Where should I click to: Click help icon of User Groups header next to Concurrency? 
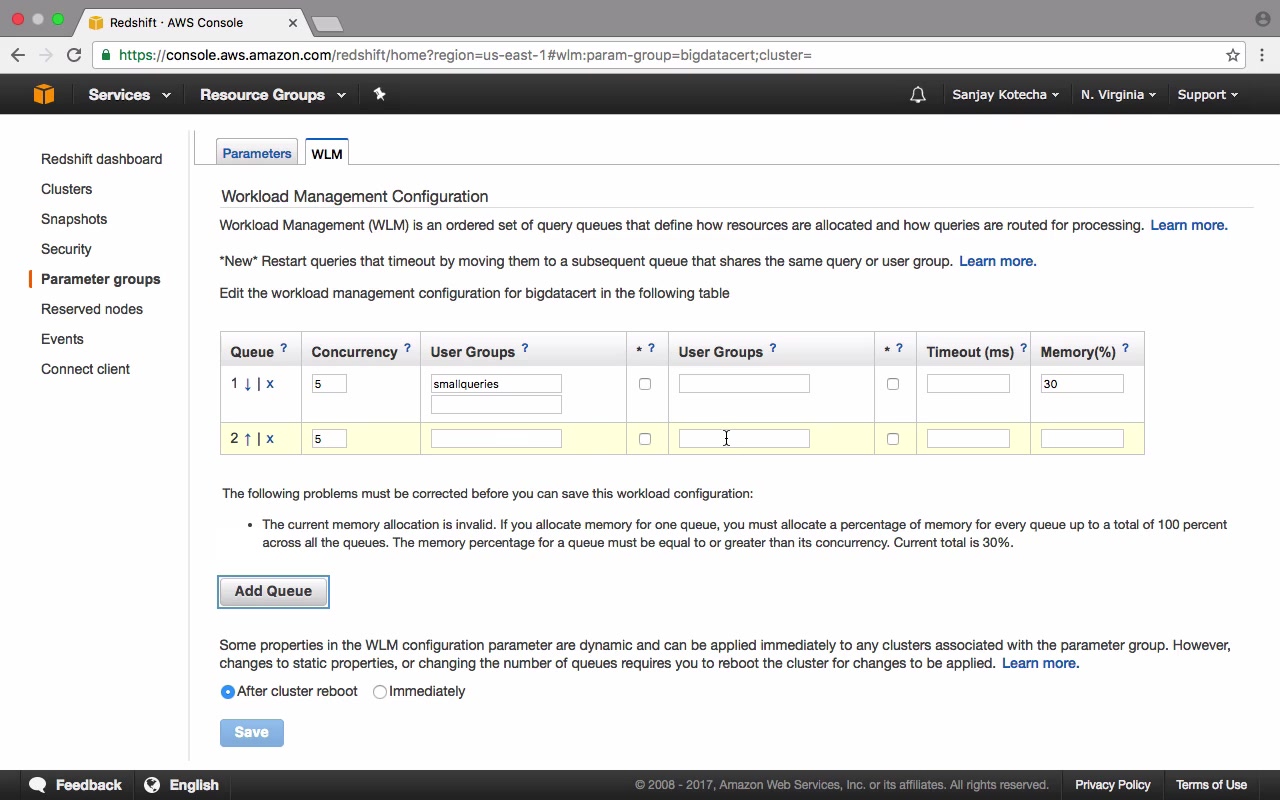pos(525,348)
